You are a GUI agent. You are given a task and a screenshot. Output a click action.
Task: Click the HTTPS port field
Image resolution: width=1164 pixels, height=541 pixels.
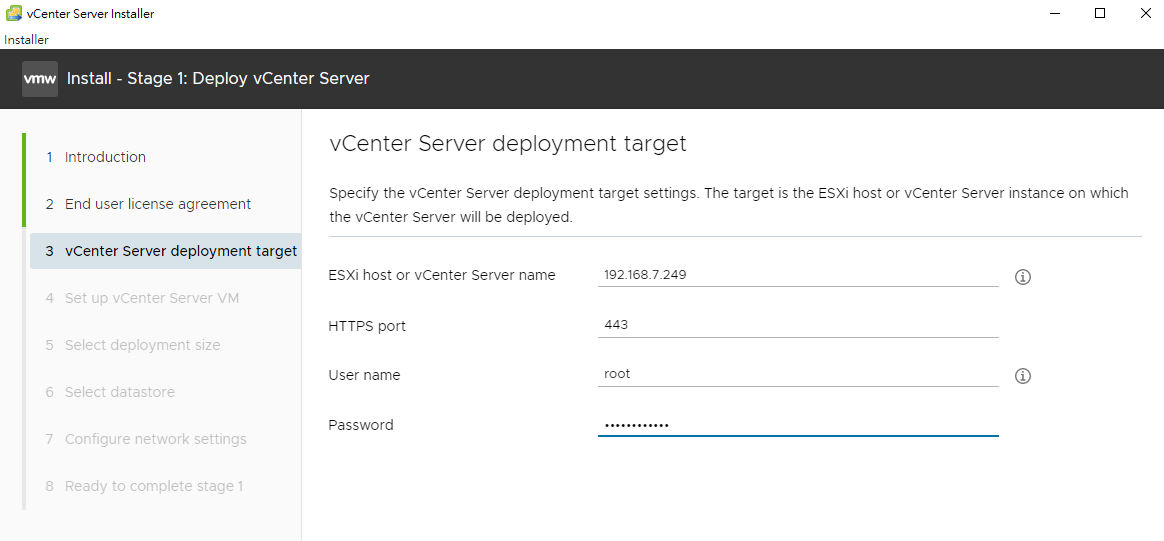point(798,325)
